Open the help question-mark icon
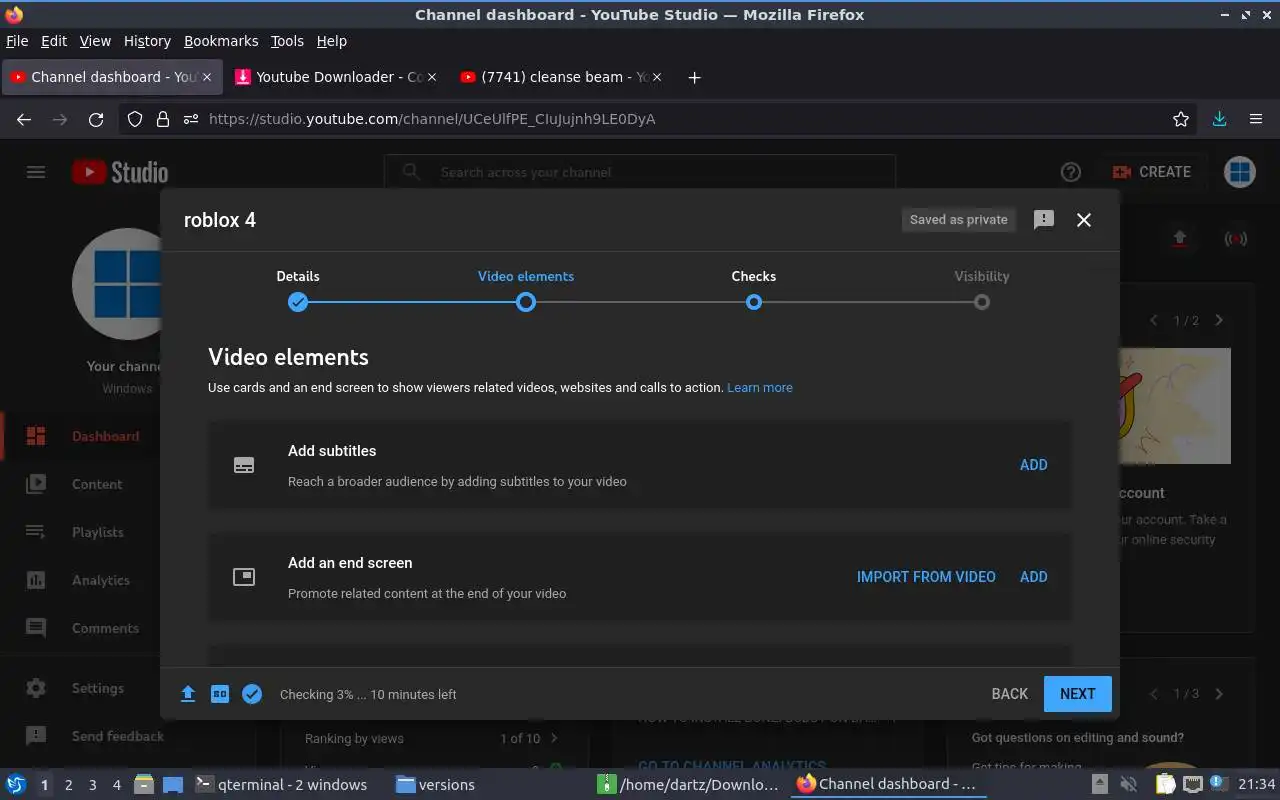Screen dimensions: 1280x800 pos(1071,172)
